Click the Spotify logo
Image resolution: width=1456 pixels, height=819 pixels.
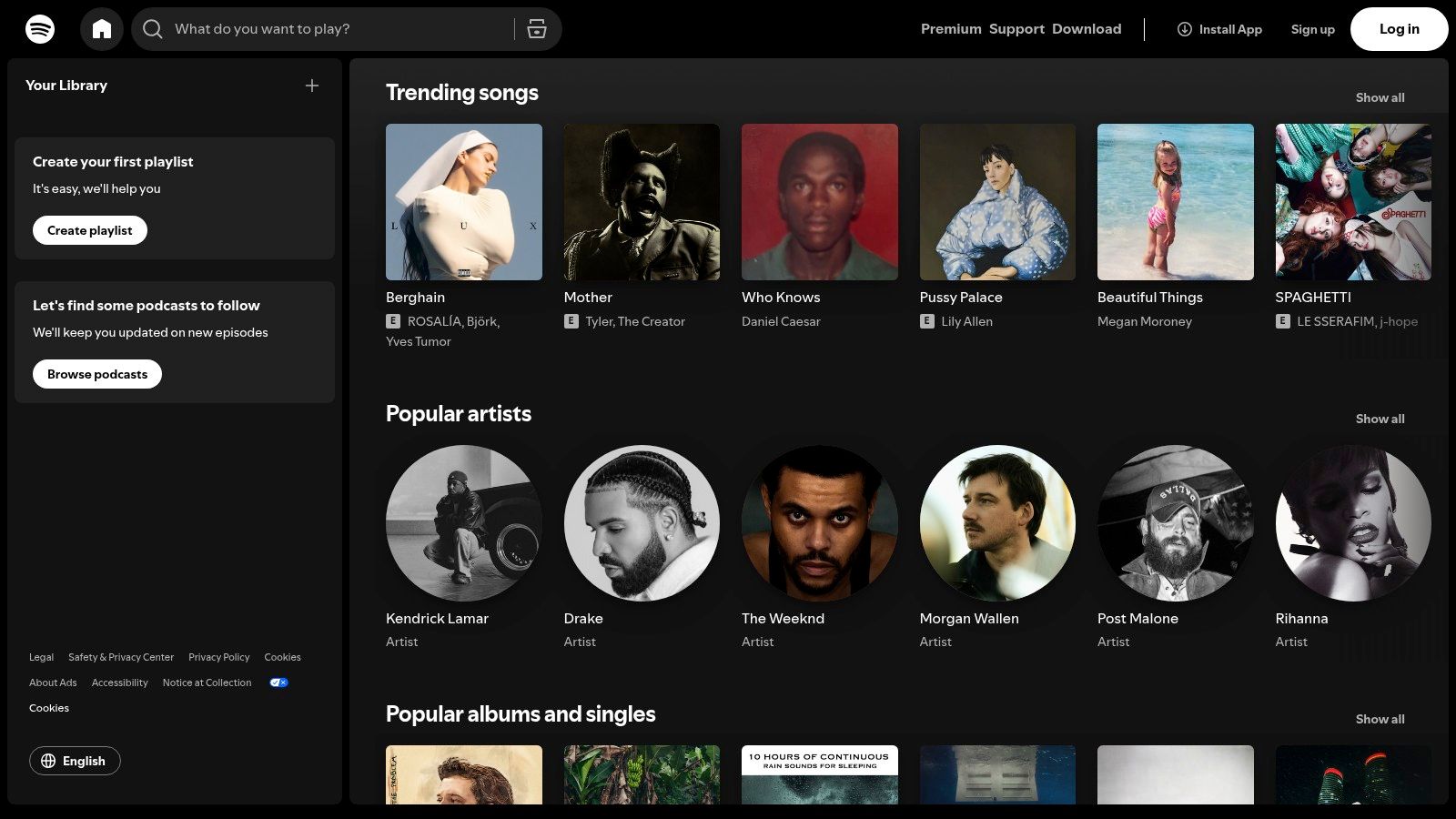pyautogui.click(x=40, y=28)
